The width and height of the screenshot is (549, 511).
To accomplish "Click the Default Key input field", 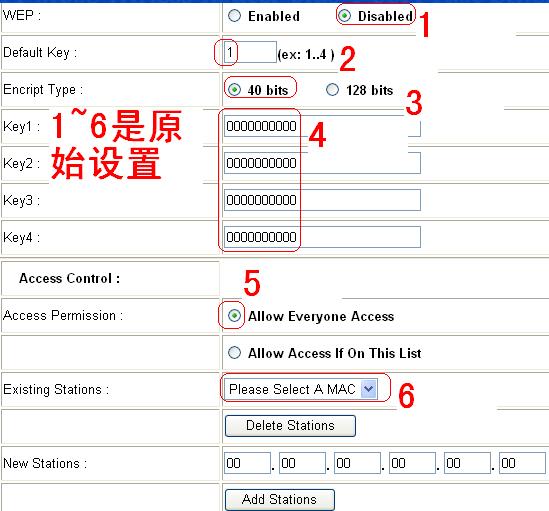I will pos(250,52).
